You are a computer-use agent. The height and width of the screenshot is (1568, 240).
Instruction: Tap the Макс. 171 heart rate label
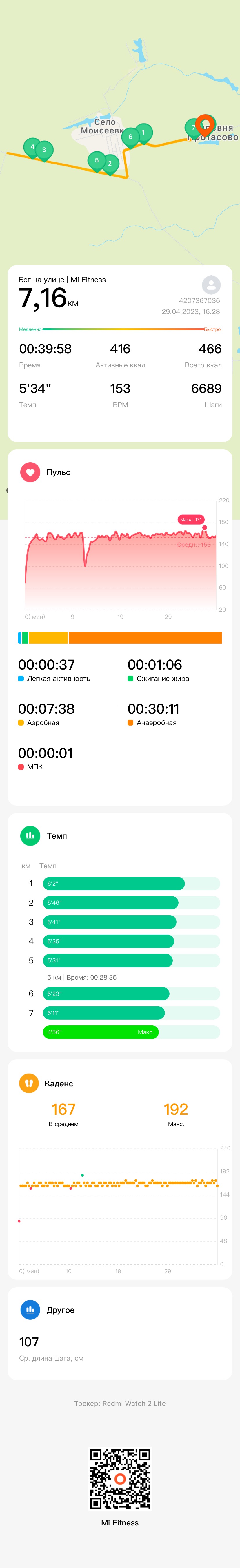coord(191,519)
